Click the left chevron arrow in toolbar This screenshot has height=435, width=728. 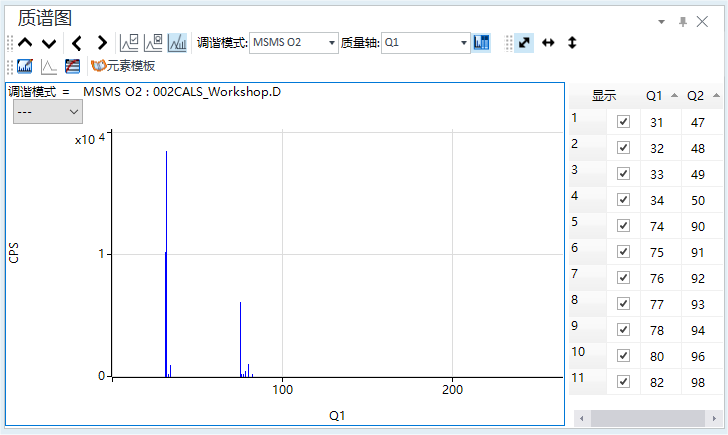point(77,43)
